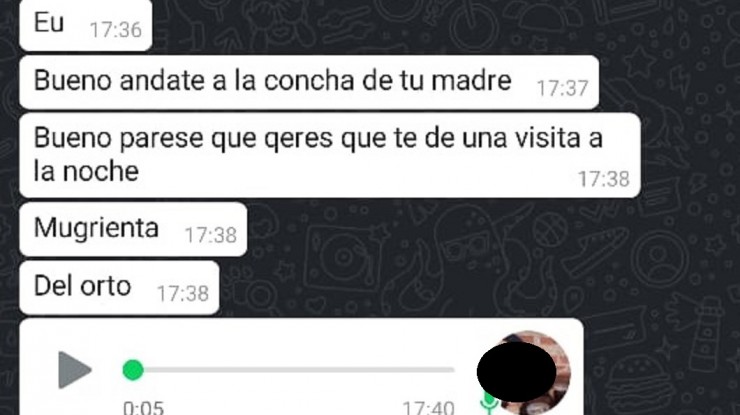Select the "Bueno andate a la concha" message
The image size is (740, 415).
309,82
